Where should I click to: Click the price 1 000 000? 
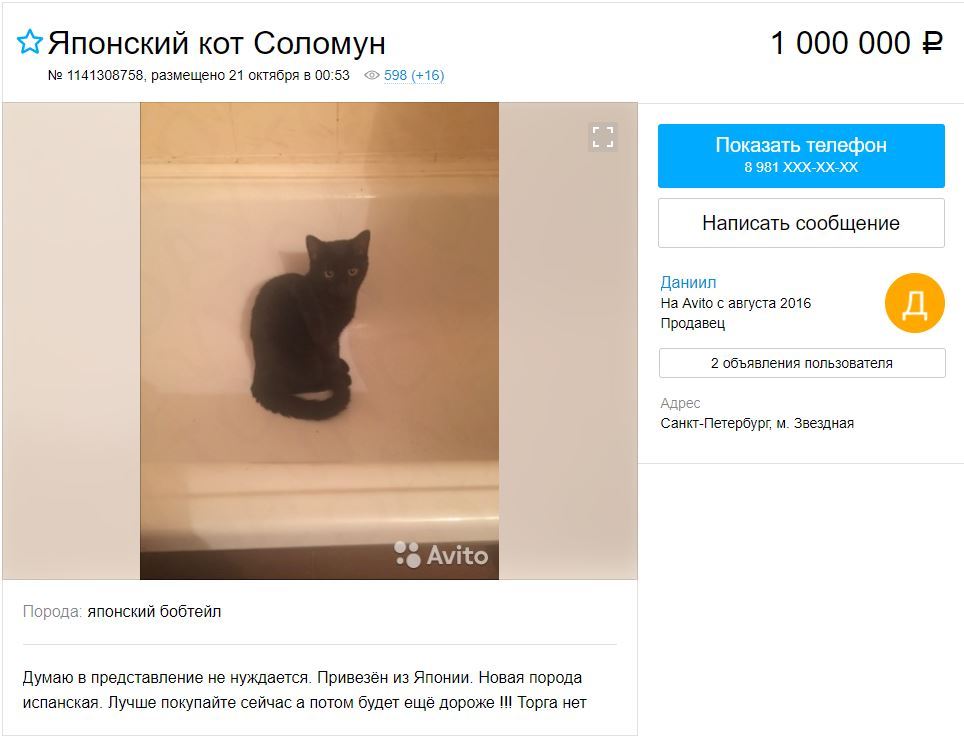840,43
